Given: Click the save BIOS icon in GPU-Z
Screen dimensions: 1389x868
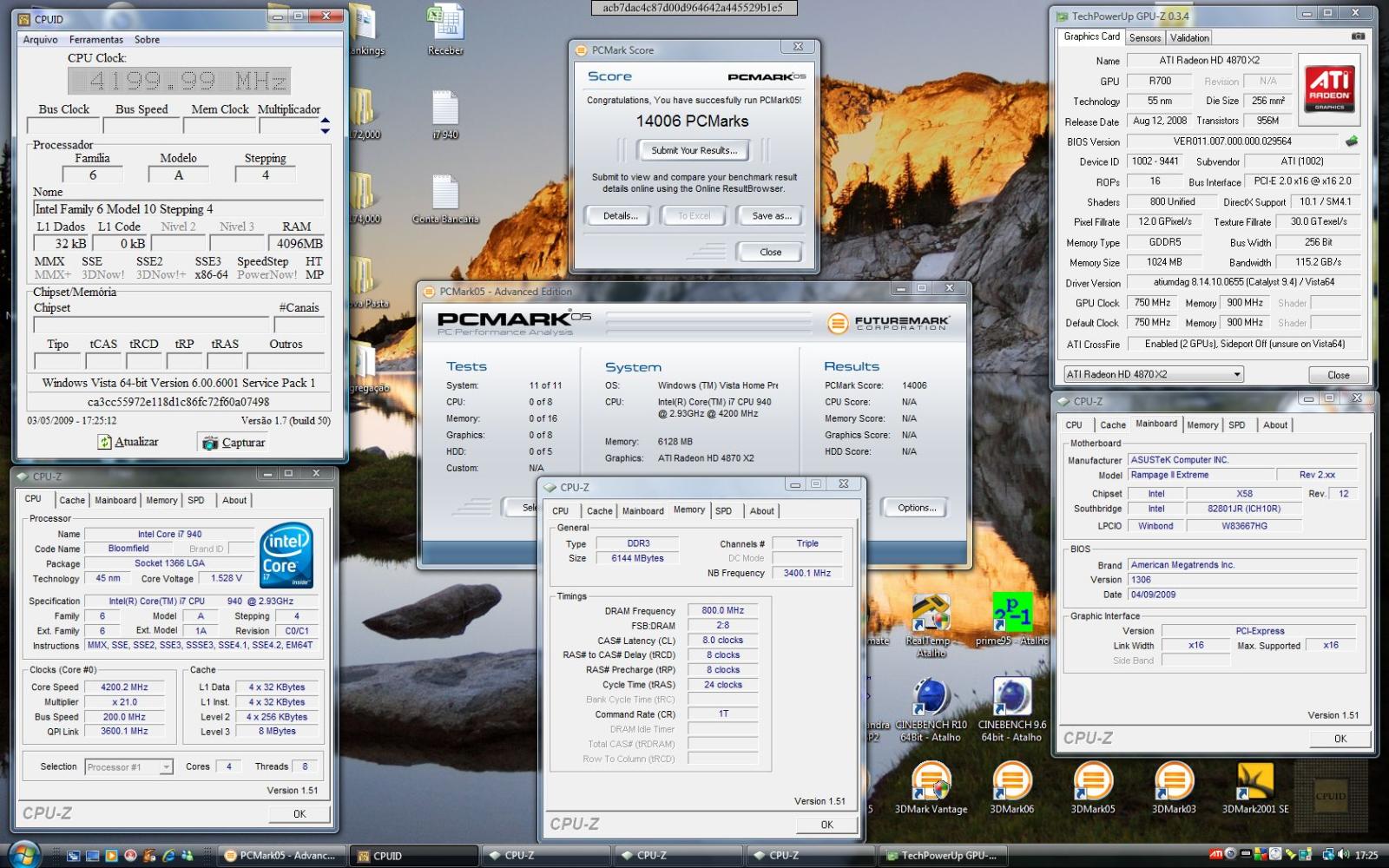Looking at the screenshot, I should pyautogui.click(x=1352, y=141).
